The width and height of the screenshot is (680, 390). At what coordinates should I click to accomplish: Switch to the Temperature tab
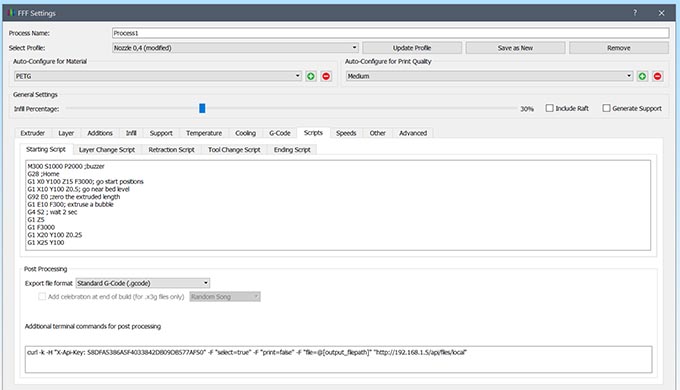point(204,133)
